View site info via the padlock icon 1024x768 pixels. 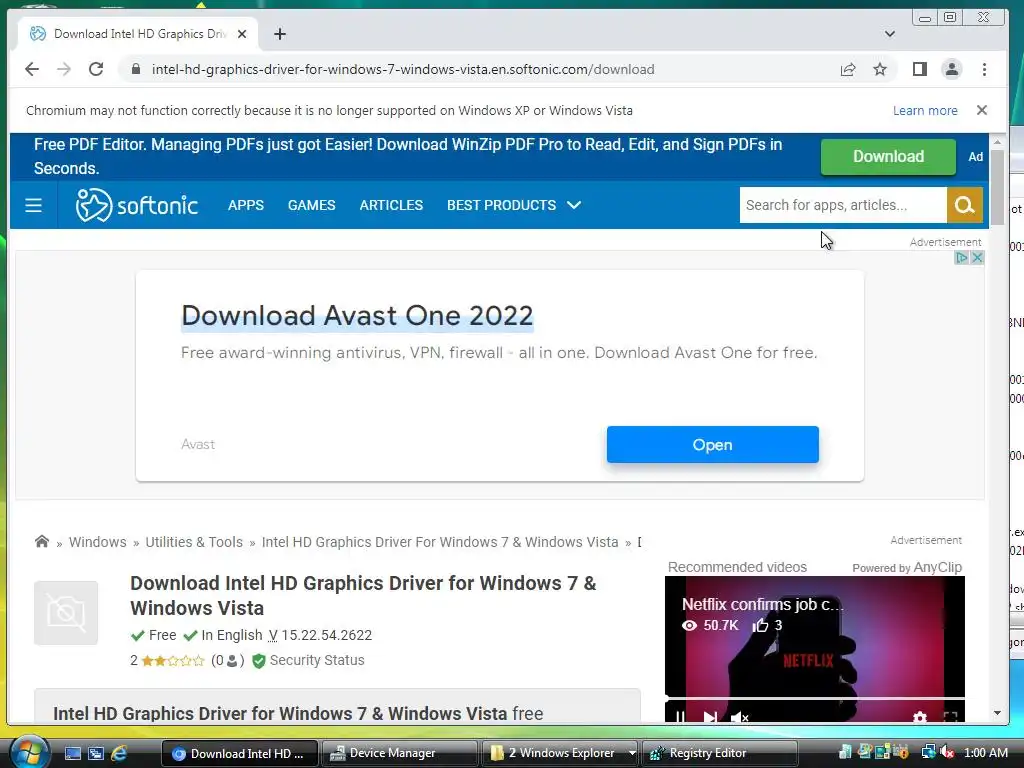click(136, 69)
